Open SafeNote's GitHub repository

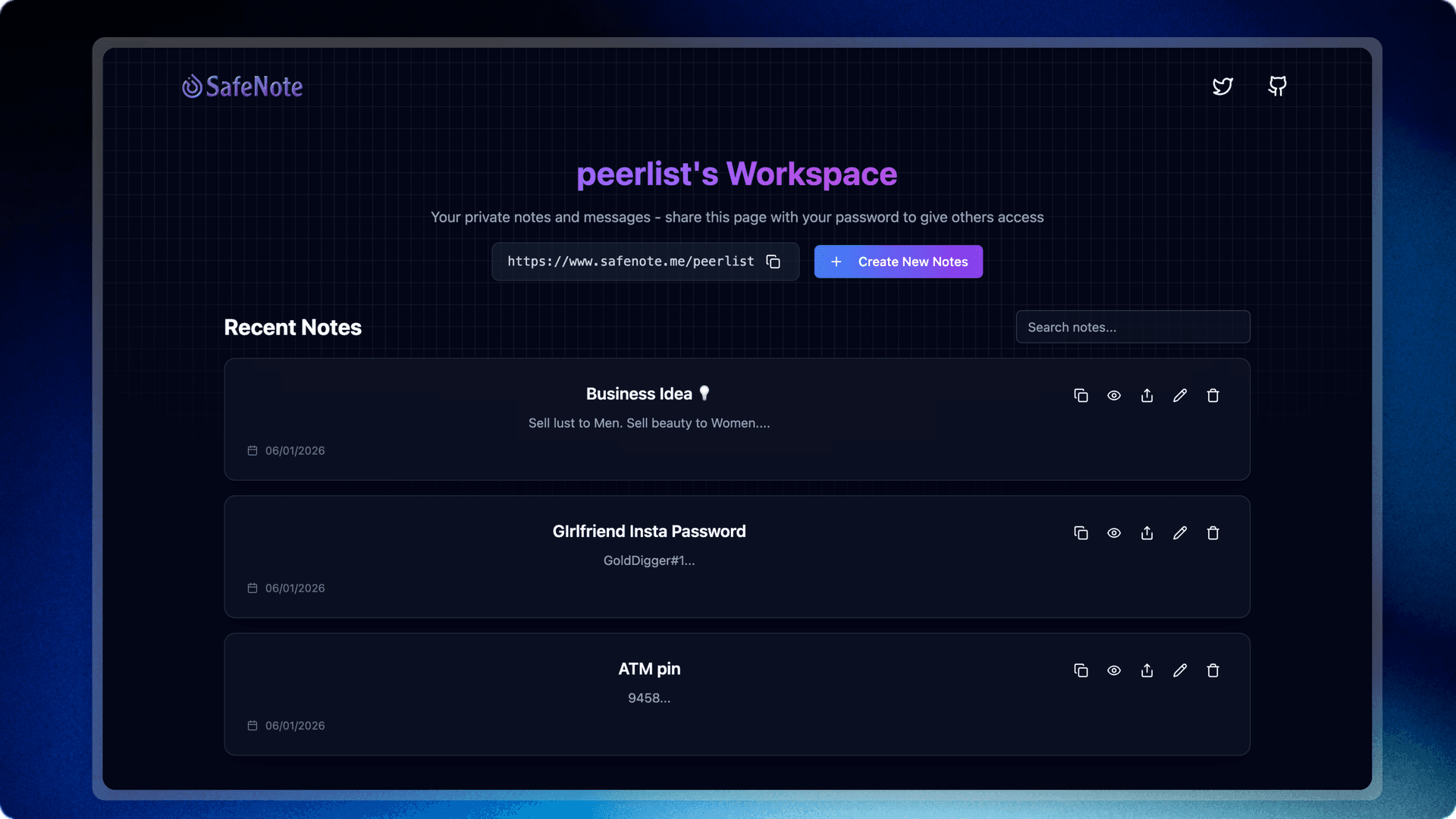[x=1277, y=86]
